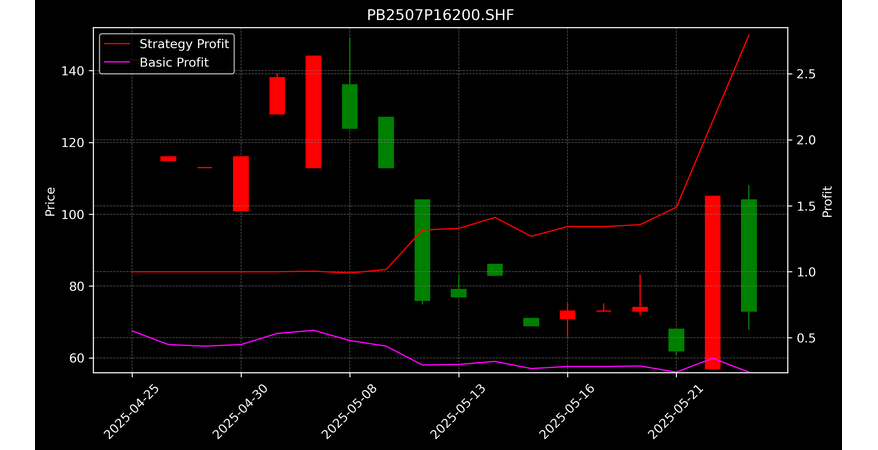Click the Price axis label
The image size is (878, 450).
pyautogui.click(x=50, y=201)
